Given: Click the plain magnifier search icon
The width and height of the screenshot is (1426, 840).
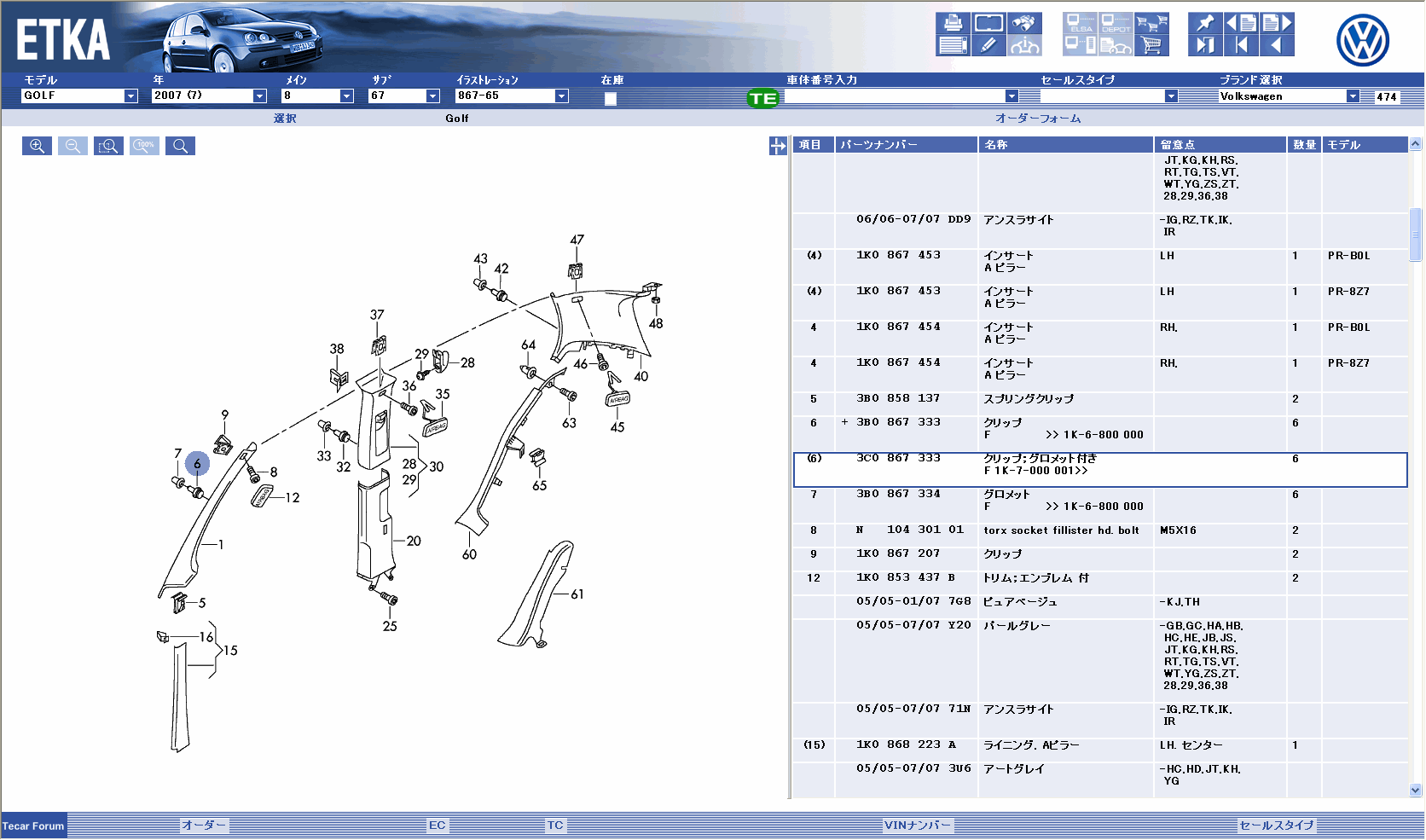Looking at the screenshot, I should (180, 146).
